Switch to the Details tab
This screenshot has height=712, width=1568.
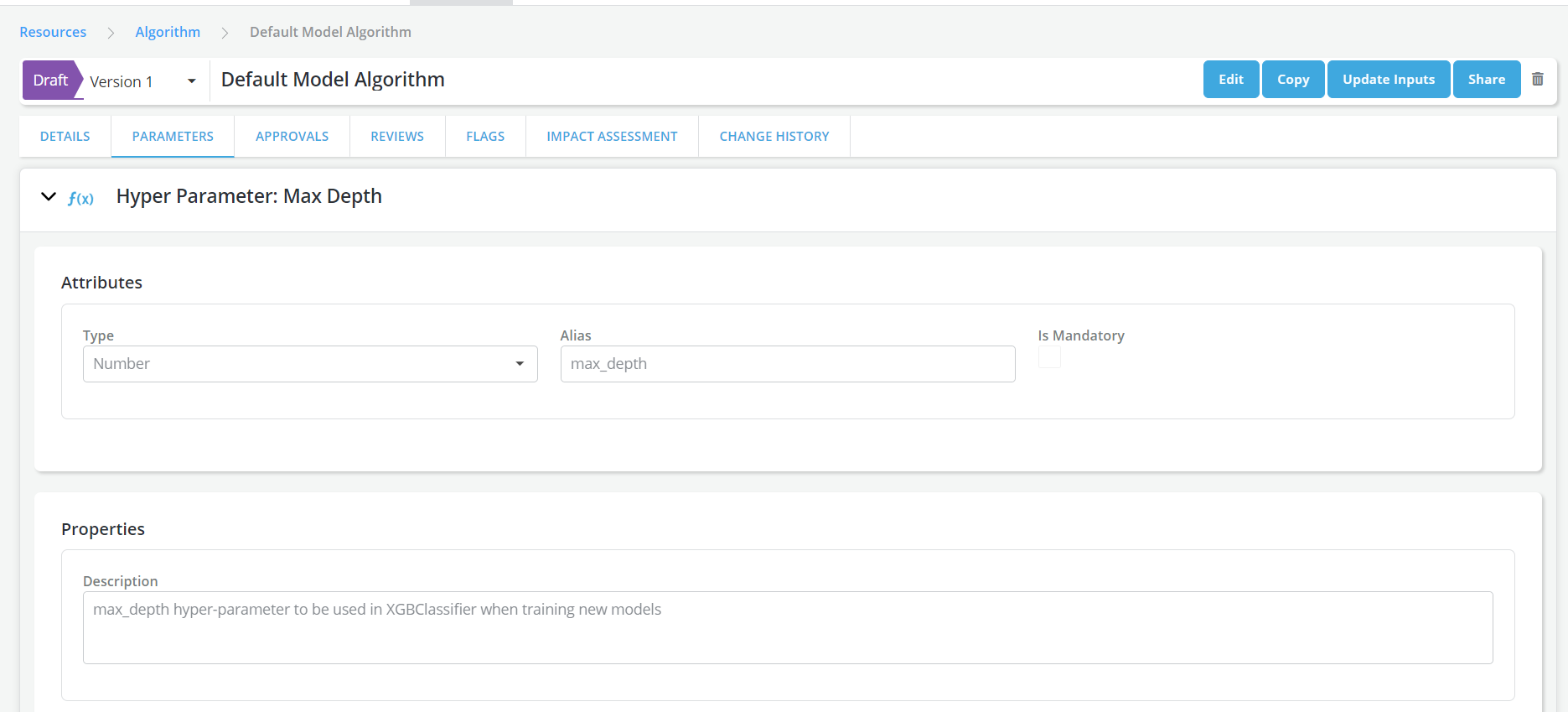point(65,136)
